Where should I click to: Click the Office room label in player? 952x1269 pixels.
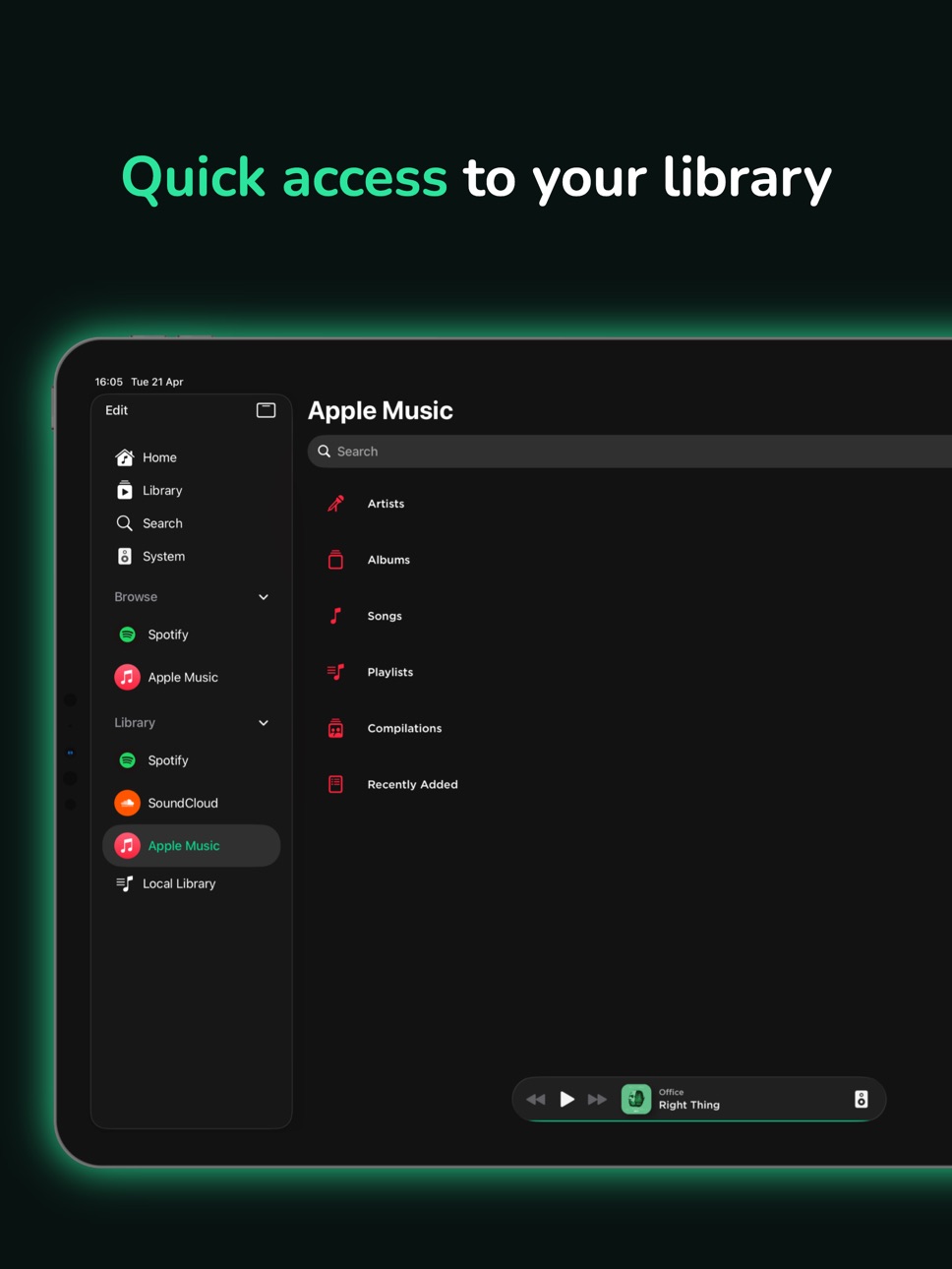672,1092
